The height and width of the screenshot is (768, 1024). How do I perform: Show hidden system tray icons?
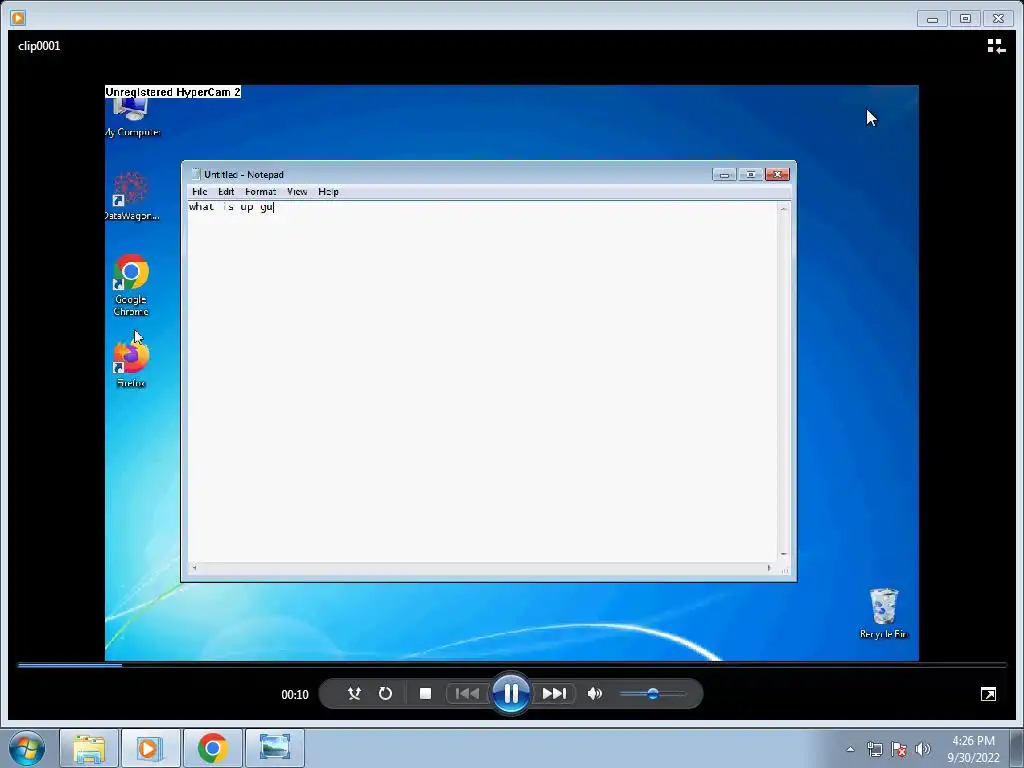[x=850, y=749]
